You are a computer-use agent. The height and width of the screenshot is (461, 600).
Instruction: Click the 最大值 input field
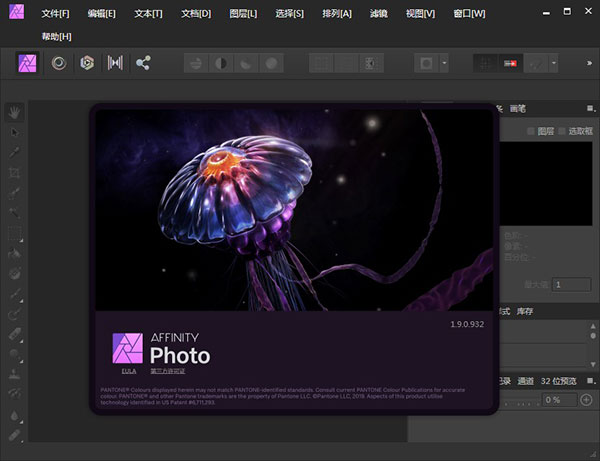pos(571,285)
